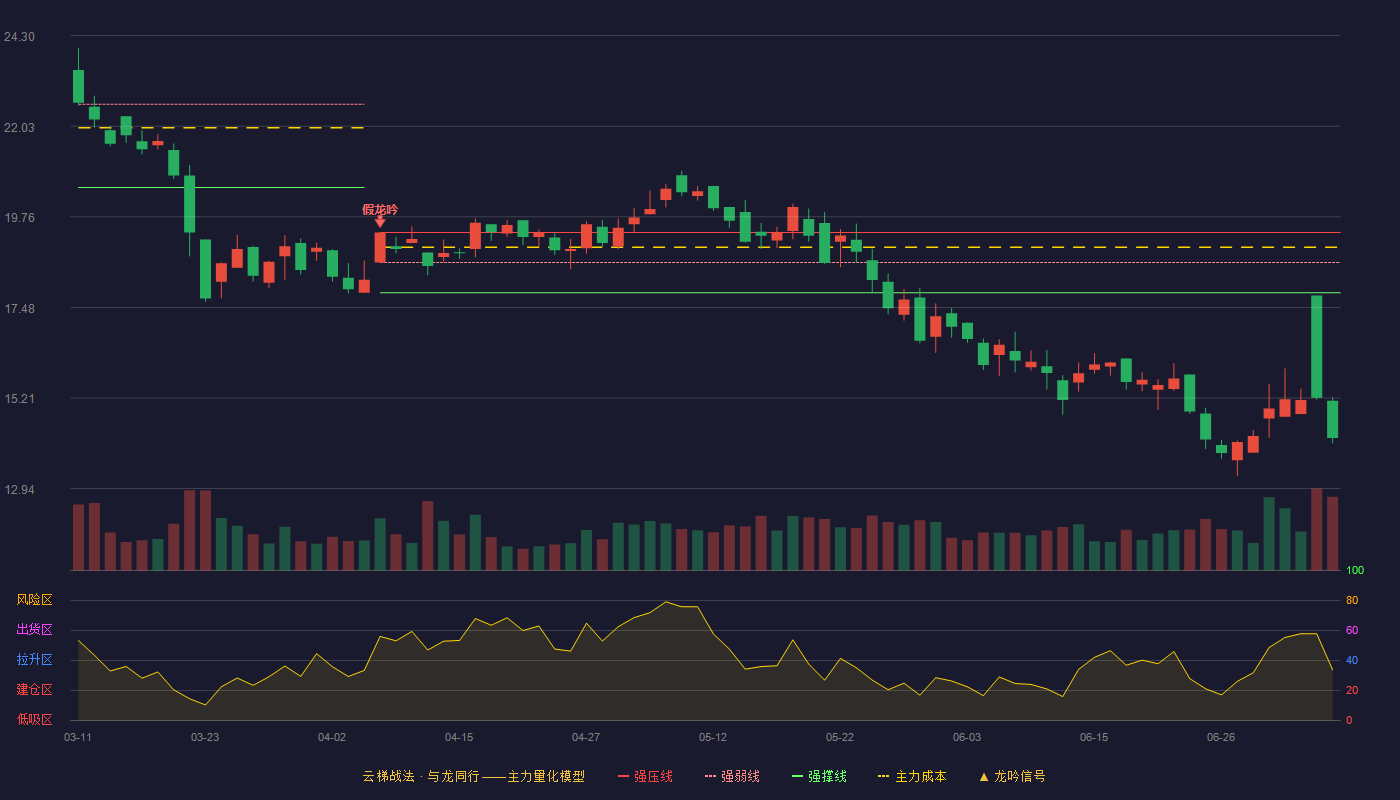Image resolution: width=1400 pixels, height=800 pixels.
Task: Click the tallest red volume bar at right
Action: [1317, 529]
